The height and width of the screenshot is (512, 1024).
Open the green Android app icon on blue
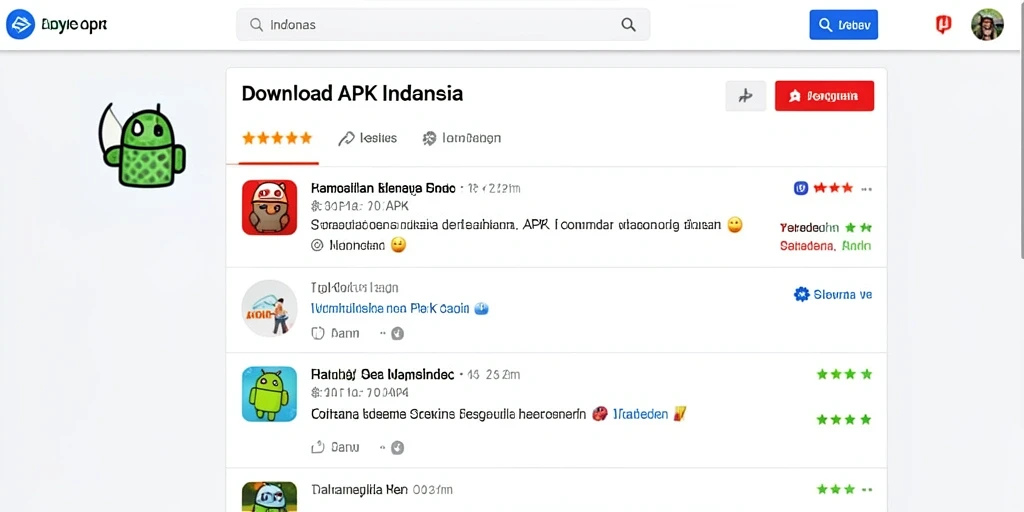click(269, 394)
